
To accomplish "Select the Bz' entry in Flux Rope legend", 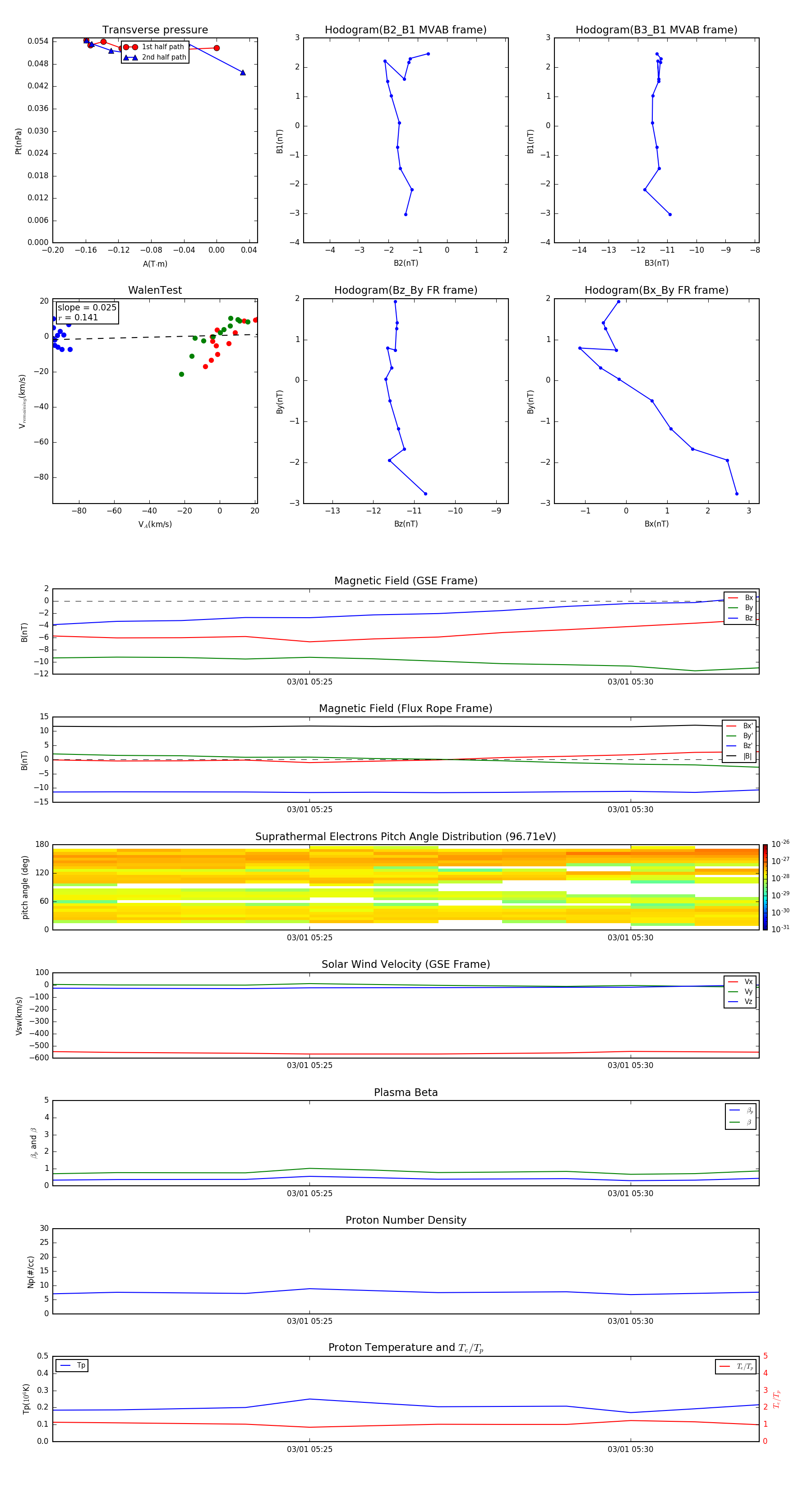I will point(739,746).
